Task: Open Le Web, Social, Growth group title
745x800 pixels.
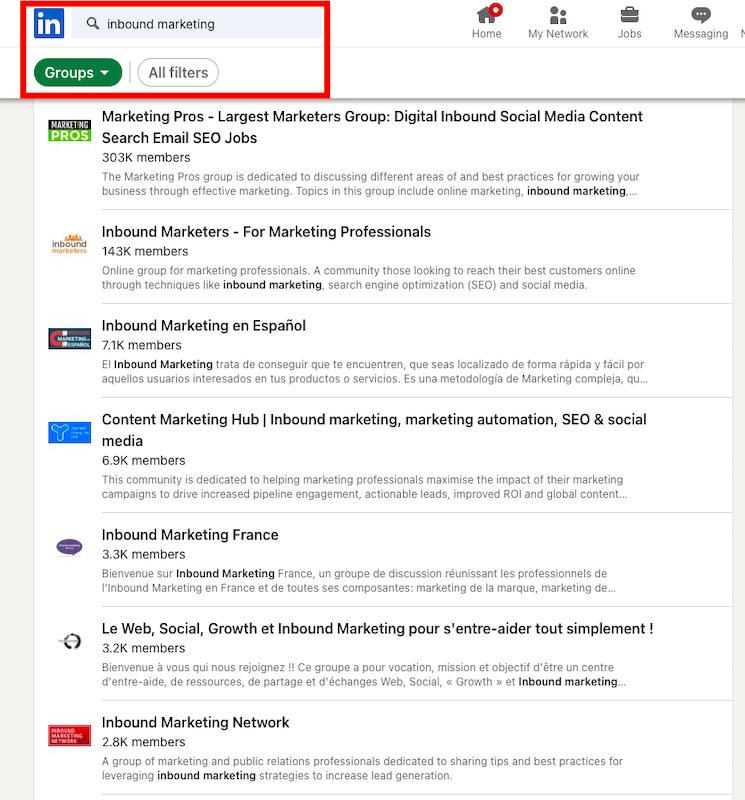Action: 377,629
